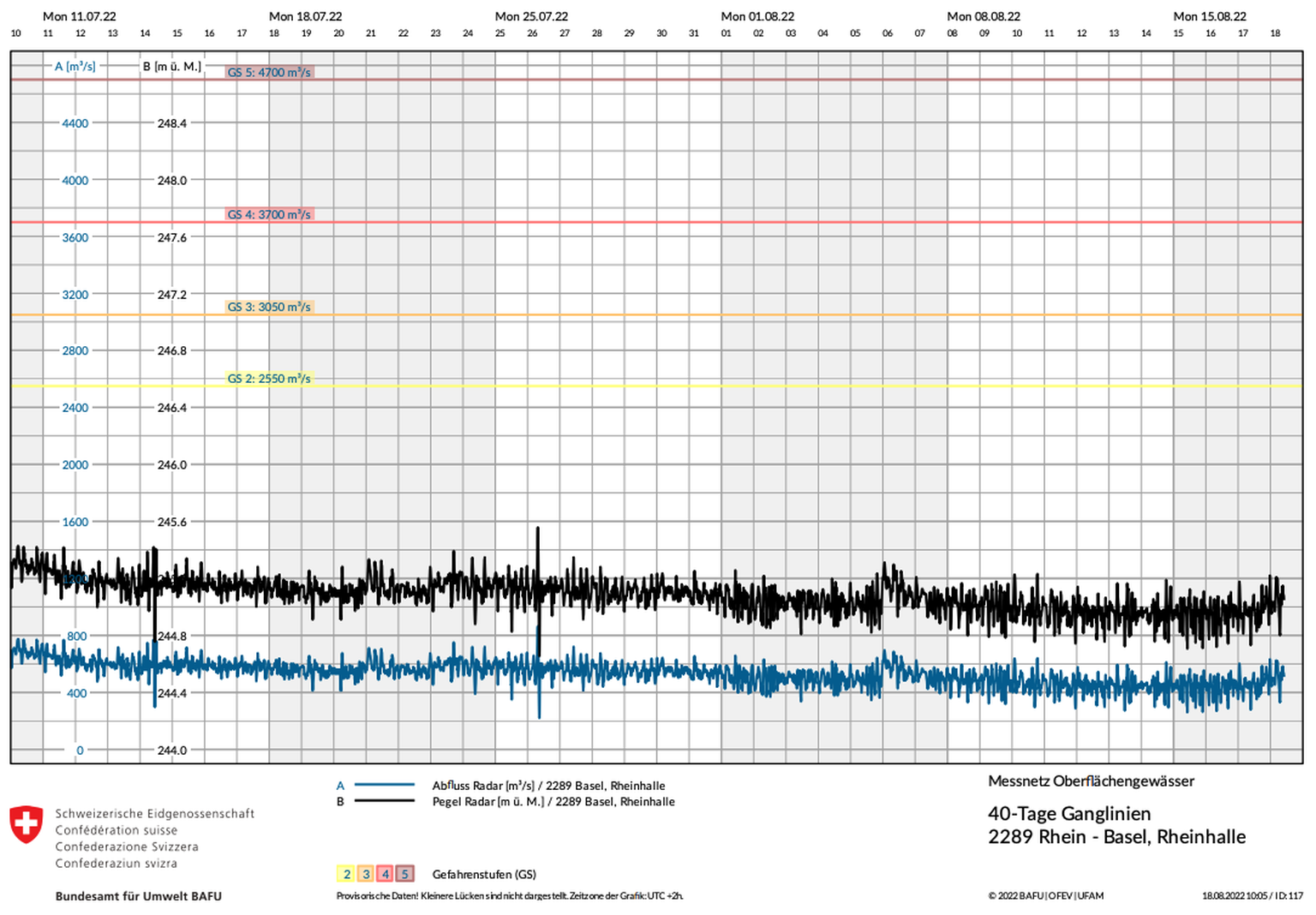Click the 'Messnetz Oberflächengewässer' heading
Viewport: 1316px width, 915px height.
pyautogui.click(x=1091, y=781)
